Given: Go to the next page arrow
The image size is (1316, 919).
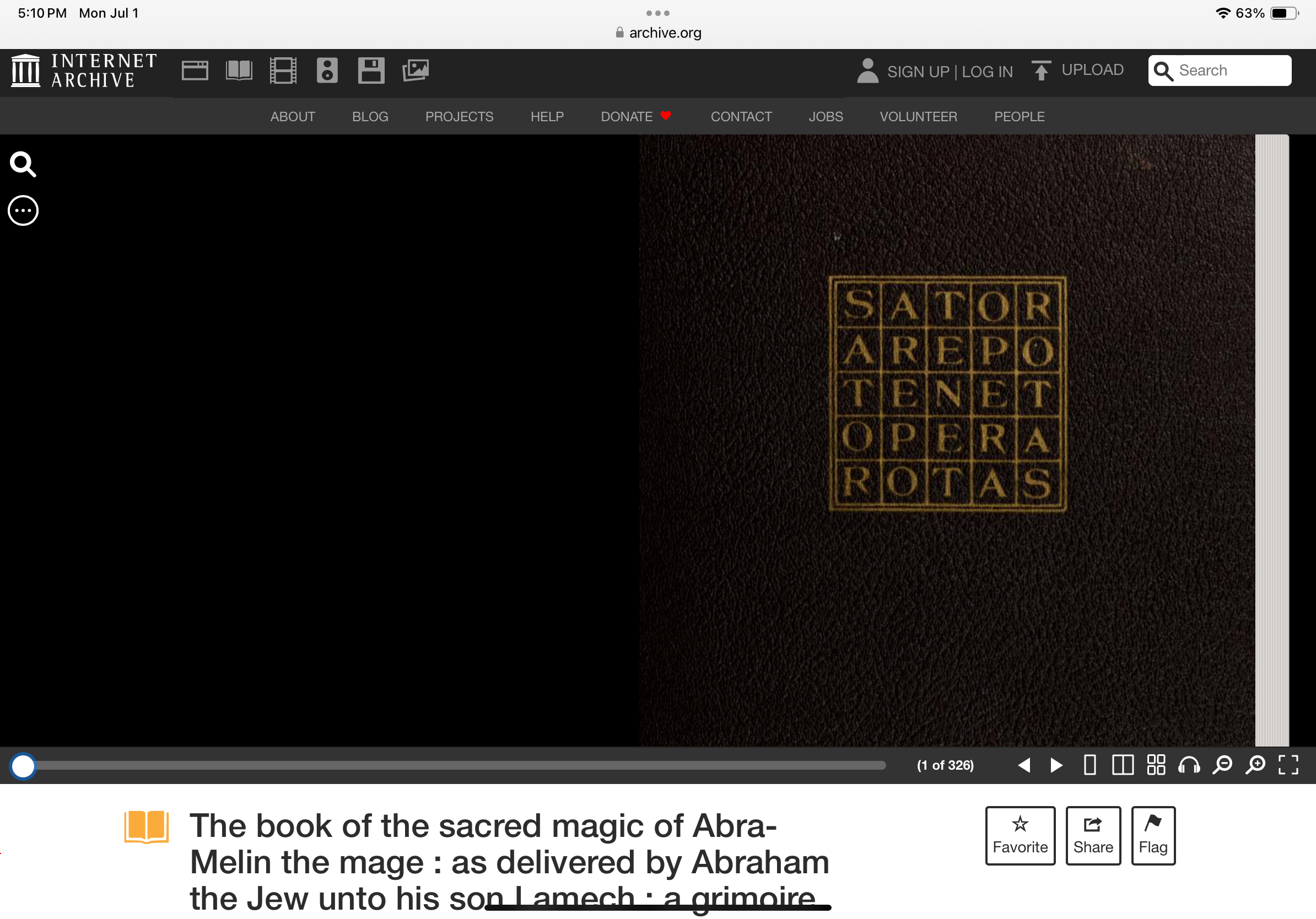Looking at the screenshot, I should [1056, 765].
